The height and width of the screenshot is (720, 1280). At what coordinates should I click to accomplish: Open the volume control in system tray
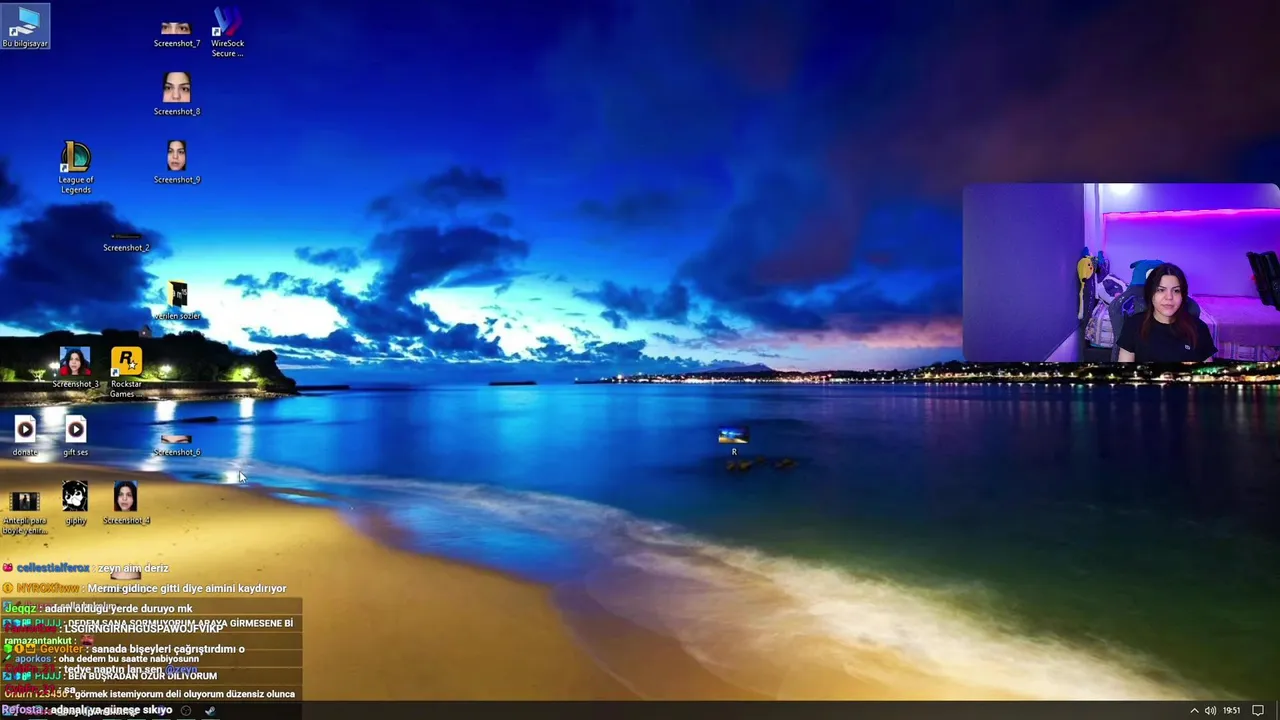pos(1210,711)
